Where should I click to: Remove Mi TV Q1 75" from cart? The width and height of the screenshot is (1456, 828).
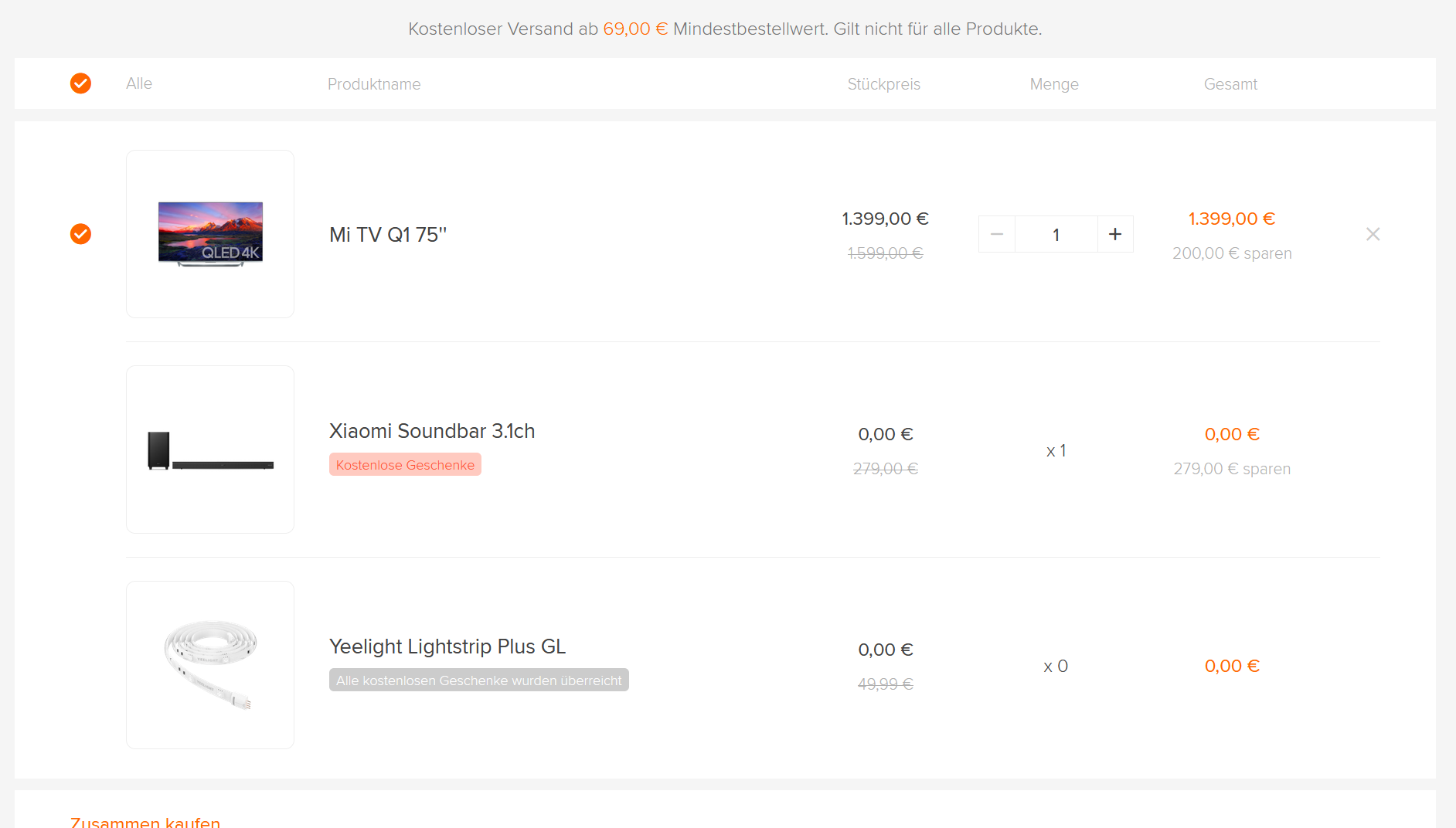[1373, 234]
